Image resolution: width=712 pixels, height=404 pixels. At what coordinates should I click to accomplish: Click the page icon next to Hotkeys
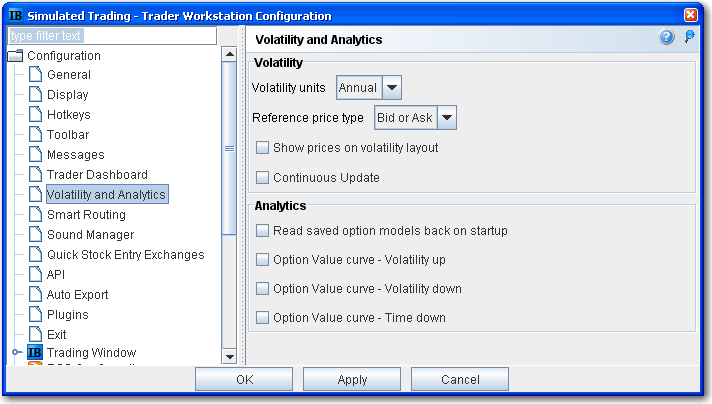click(35, 114)
